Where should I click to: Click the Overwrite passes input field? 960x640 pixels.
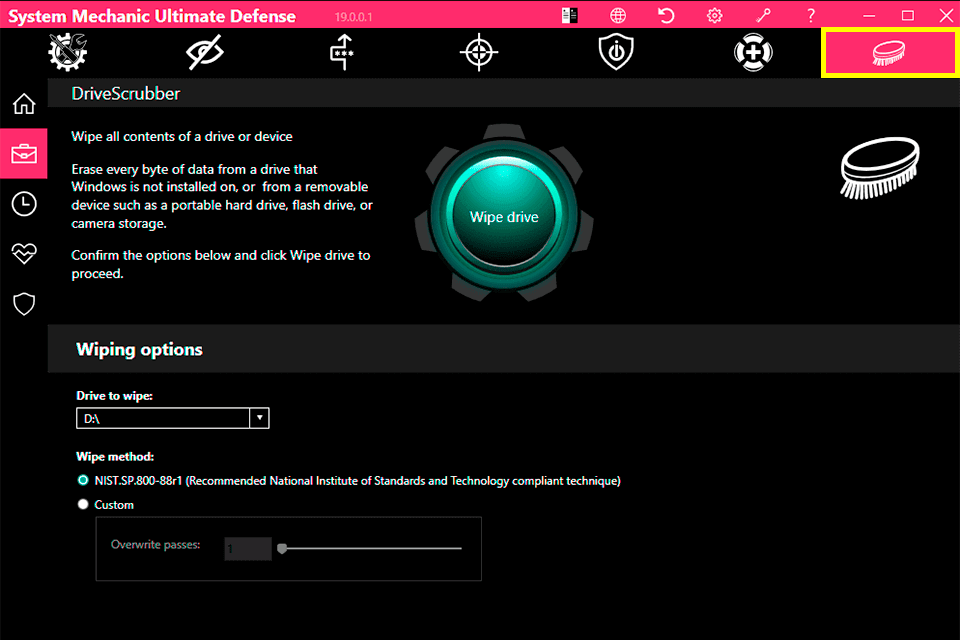click(x=247, y=548)
